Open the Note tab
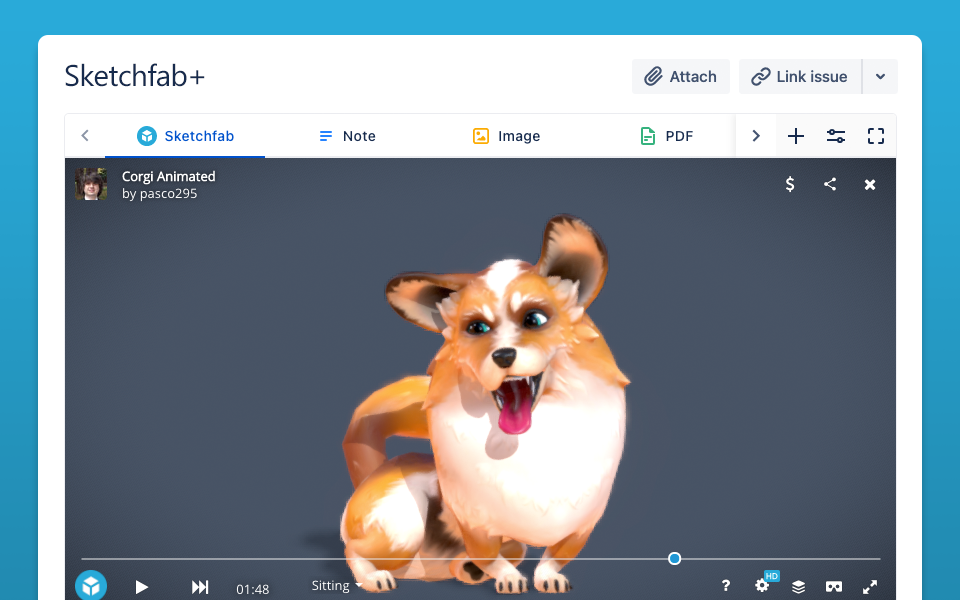 347,136
